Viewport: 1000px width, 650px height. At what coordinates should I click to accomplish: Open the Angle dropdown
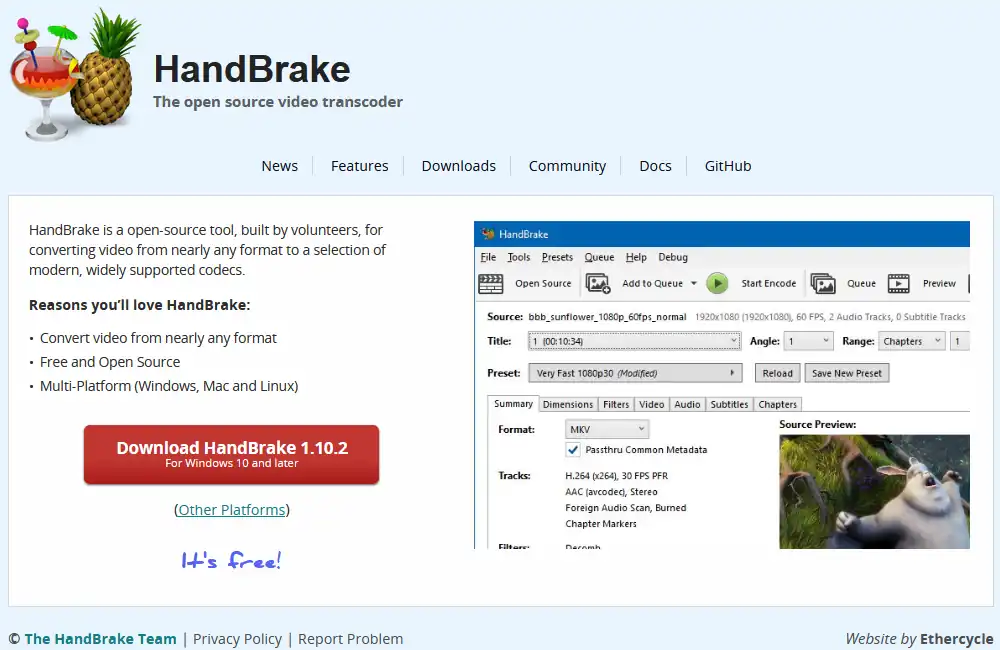click(808, 341)
